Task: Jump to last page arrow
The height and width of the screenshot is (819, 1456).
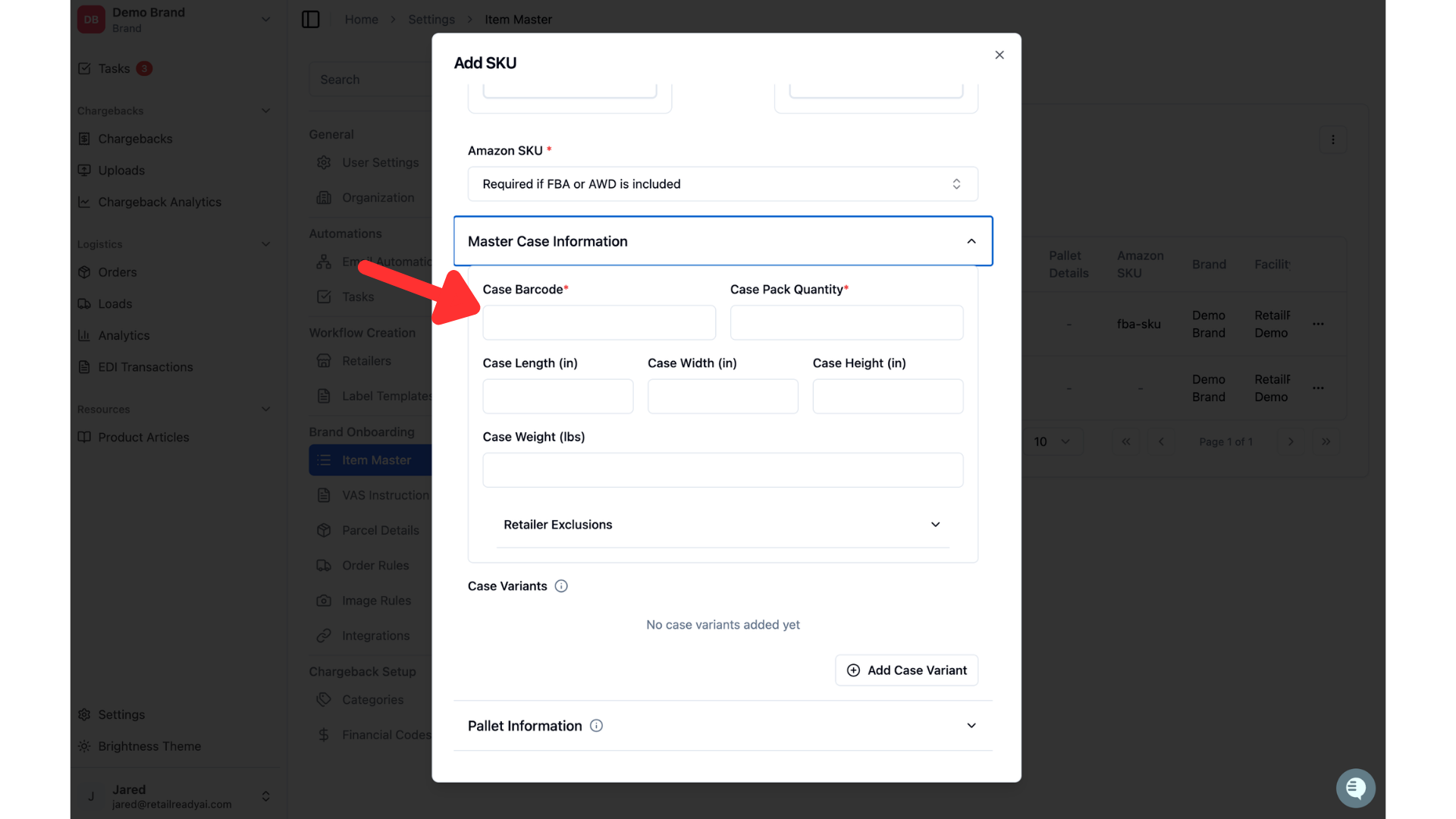Action: [x=1326, y=441]
